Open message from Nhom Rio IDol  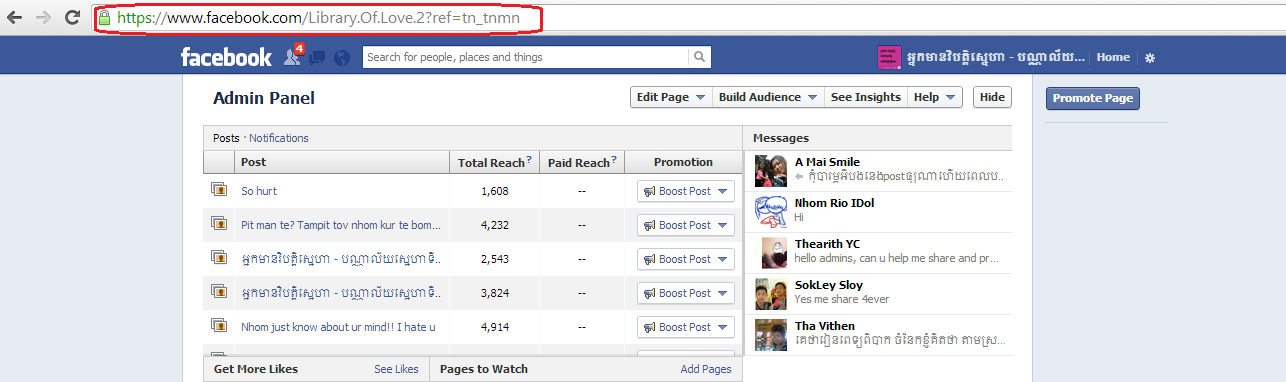coord(878,212)
